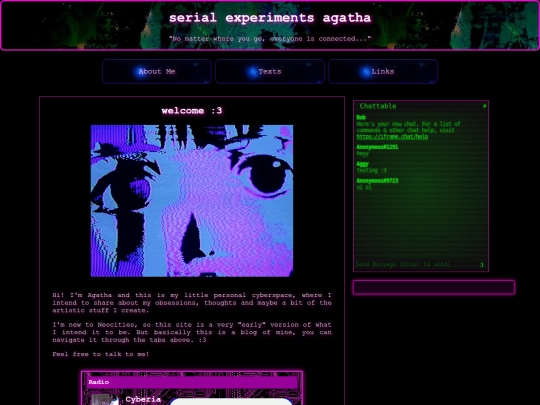The height and width of the screenshot is (405, 540).
Task: Click the "oi oi" chat message
Action: pos(364,187)
